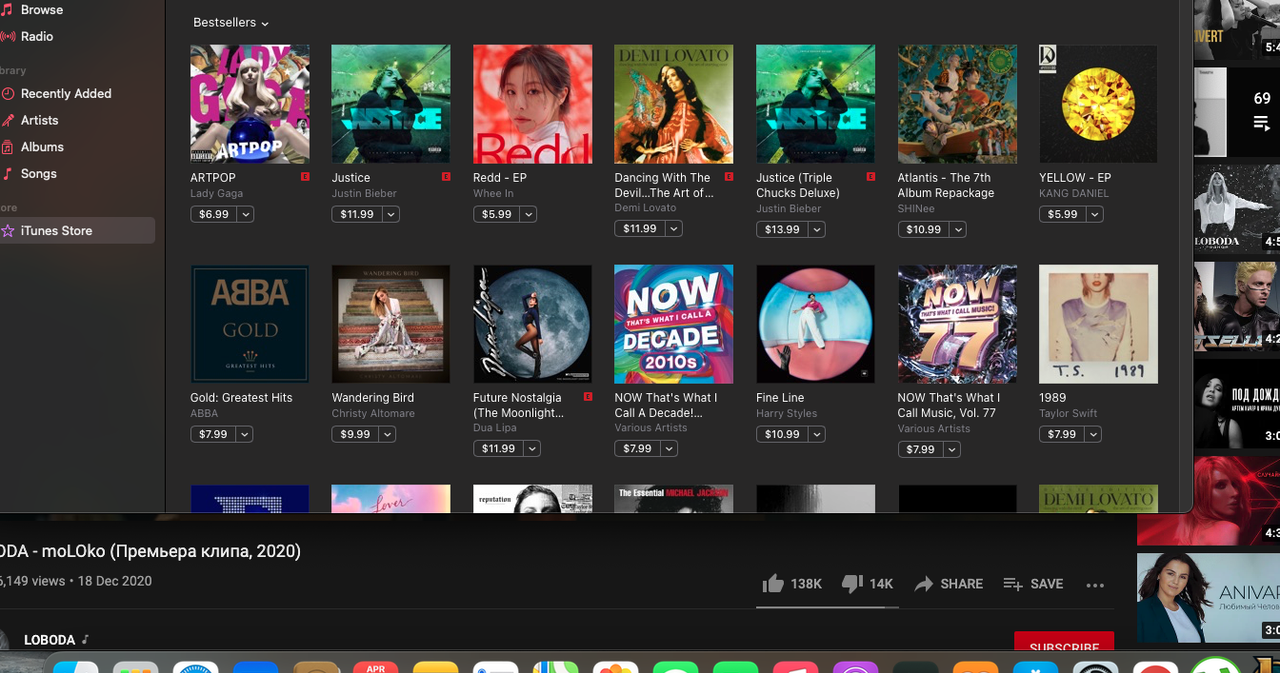
Task: Open price options arrow for Dancing With The Devil
Action: pyautogui.click(x=673, y=229)
